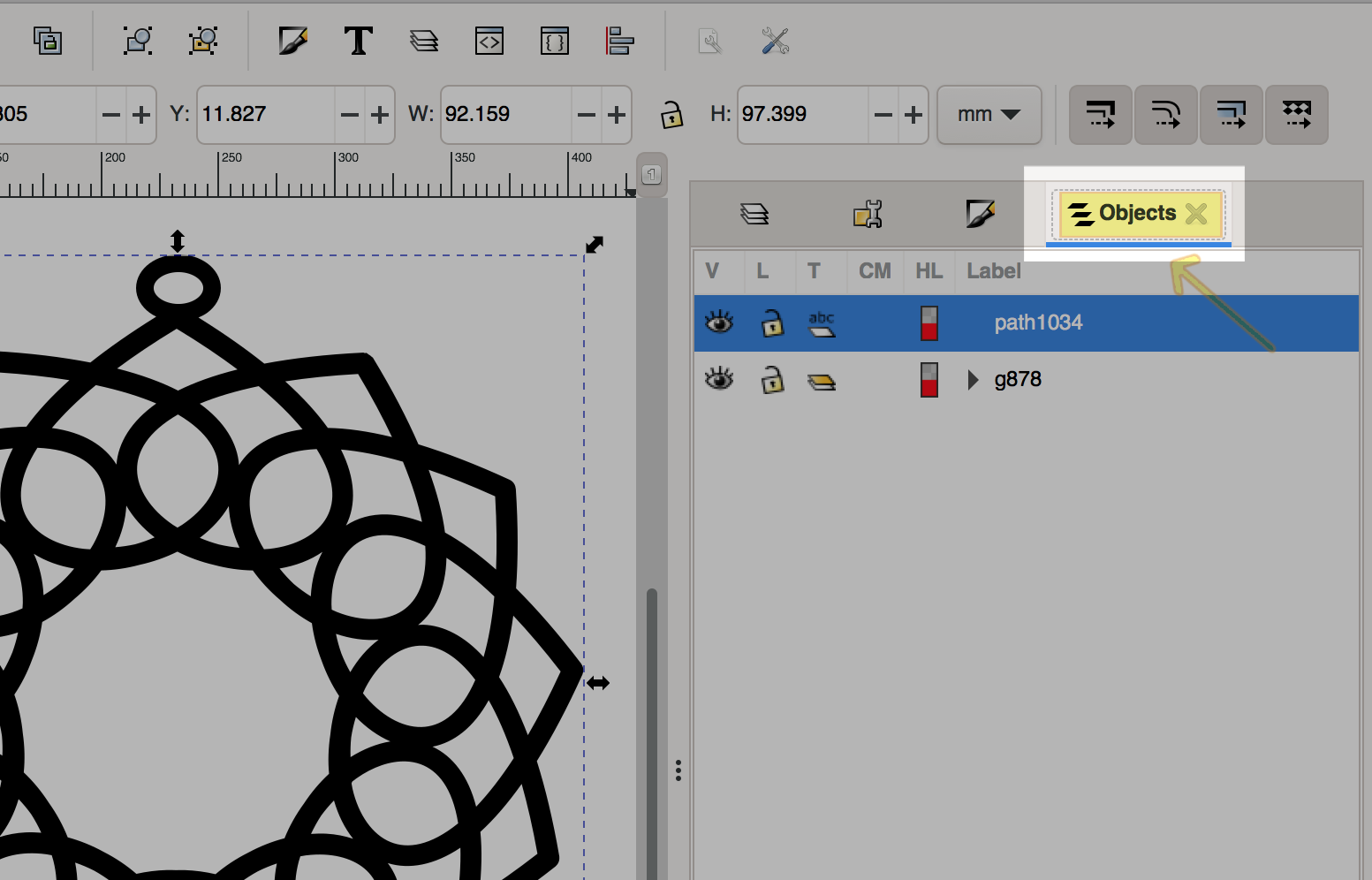
Task: Open the mm units dropdown
Action: pyautogui.click(x=989, y=115)
